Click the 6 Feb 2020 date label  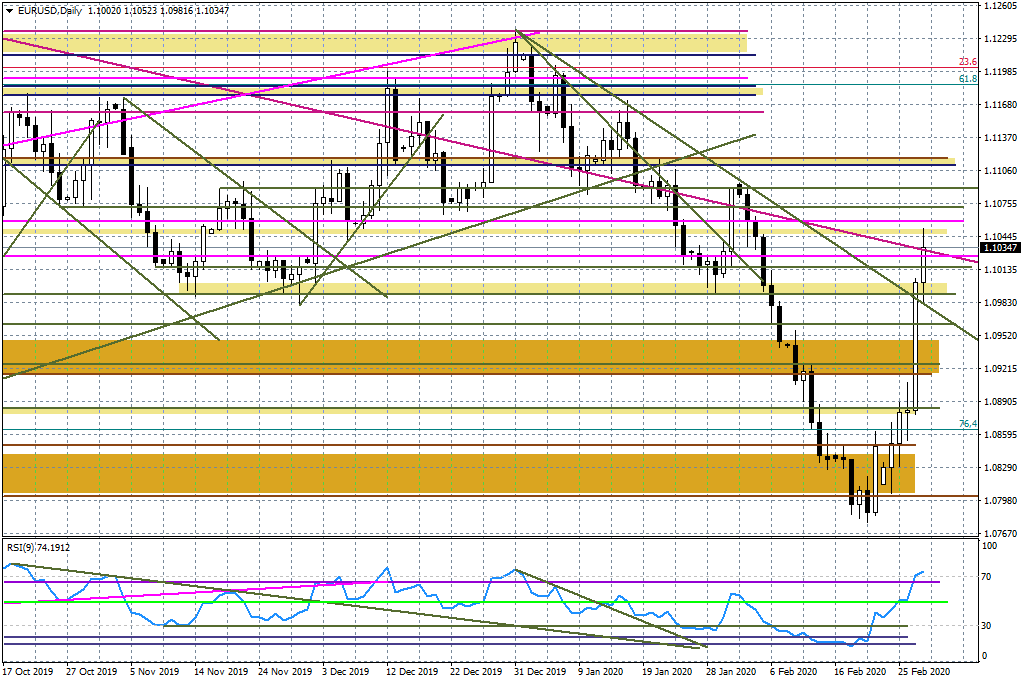click(x=793, y=671)
